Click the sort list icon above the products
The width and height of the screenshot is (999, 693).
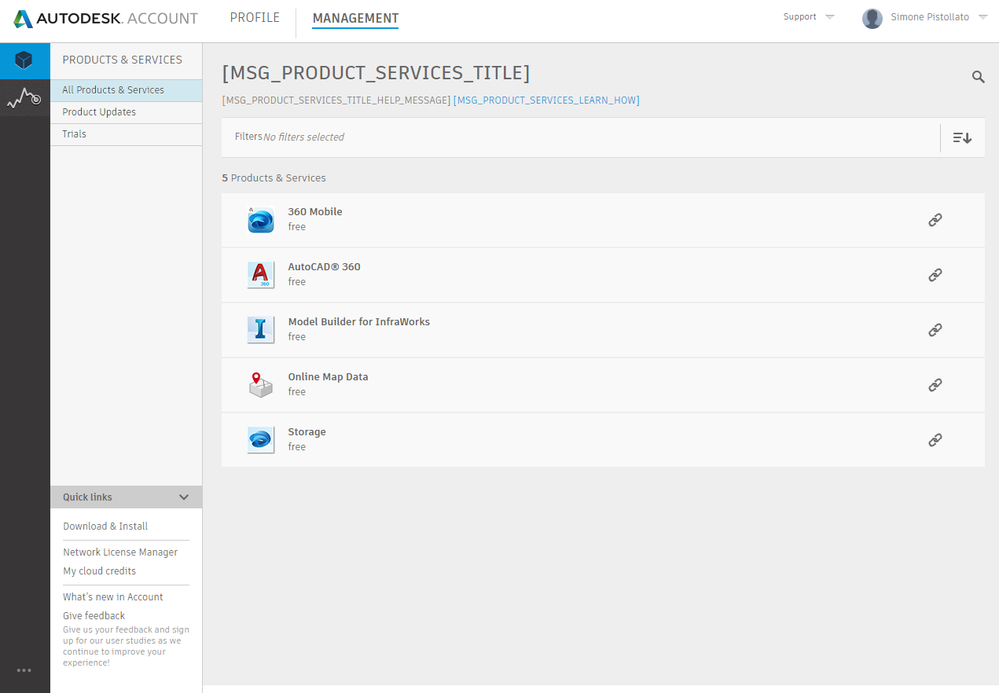(960, 137)
